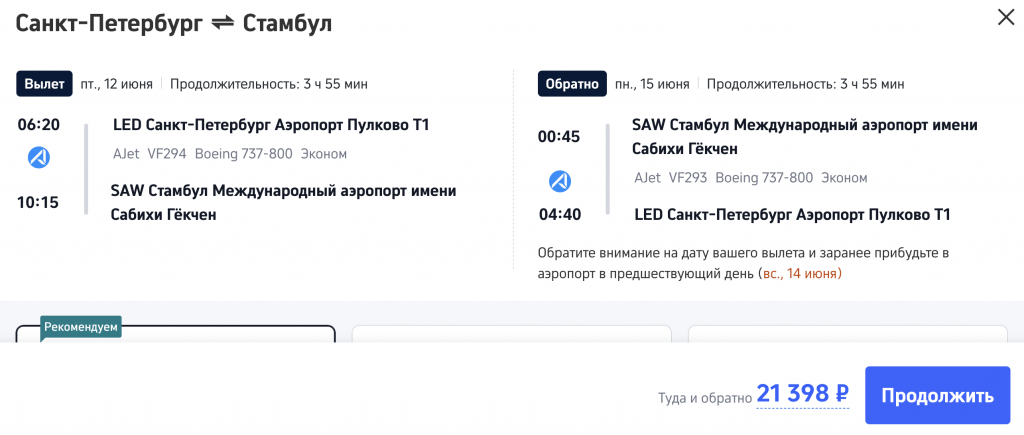Click the Санкт-Петербург ⇌ Стамбул heading

pyautogui.click(x=174, y=23)
